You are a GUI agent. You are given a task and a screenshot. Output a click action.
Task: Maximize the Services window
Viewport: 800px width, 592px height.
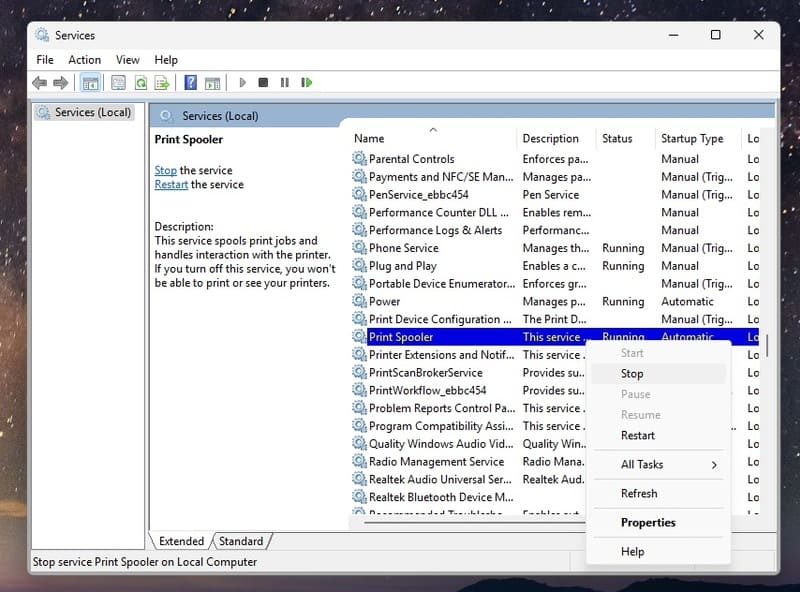click(x=716, y=35)
